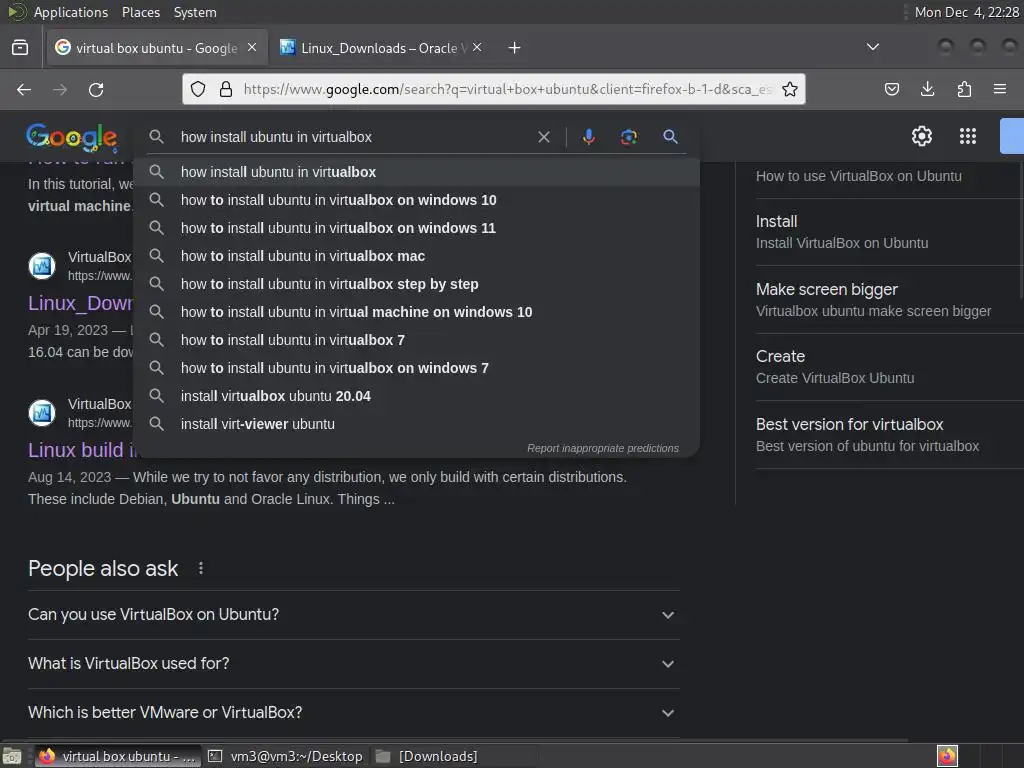Show tracking protection shield info
This screenshot has height=768, width=1024.
[x=198, y=89]
